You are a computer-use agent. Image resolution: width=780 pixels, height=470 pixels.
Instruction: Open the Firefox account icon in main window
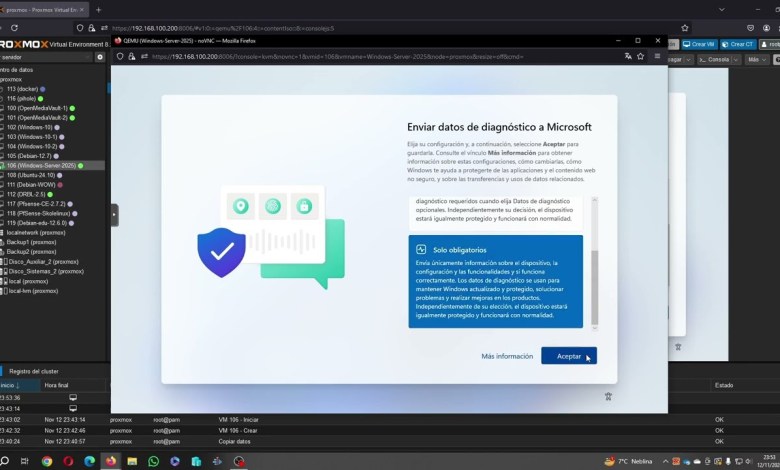767,28
